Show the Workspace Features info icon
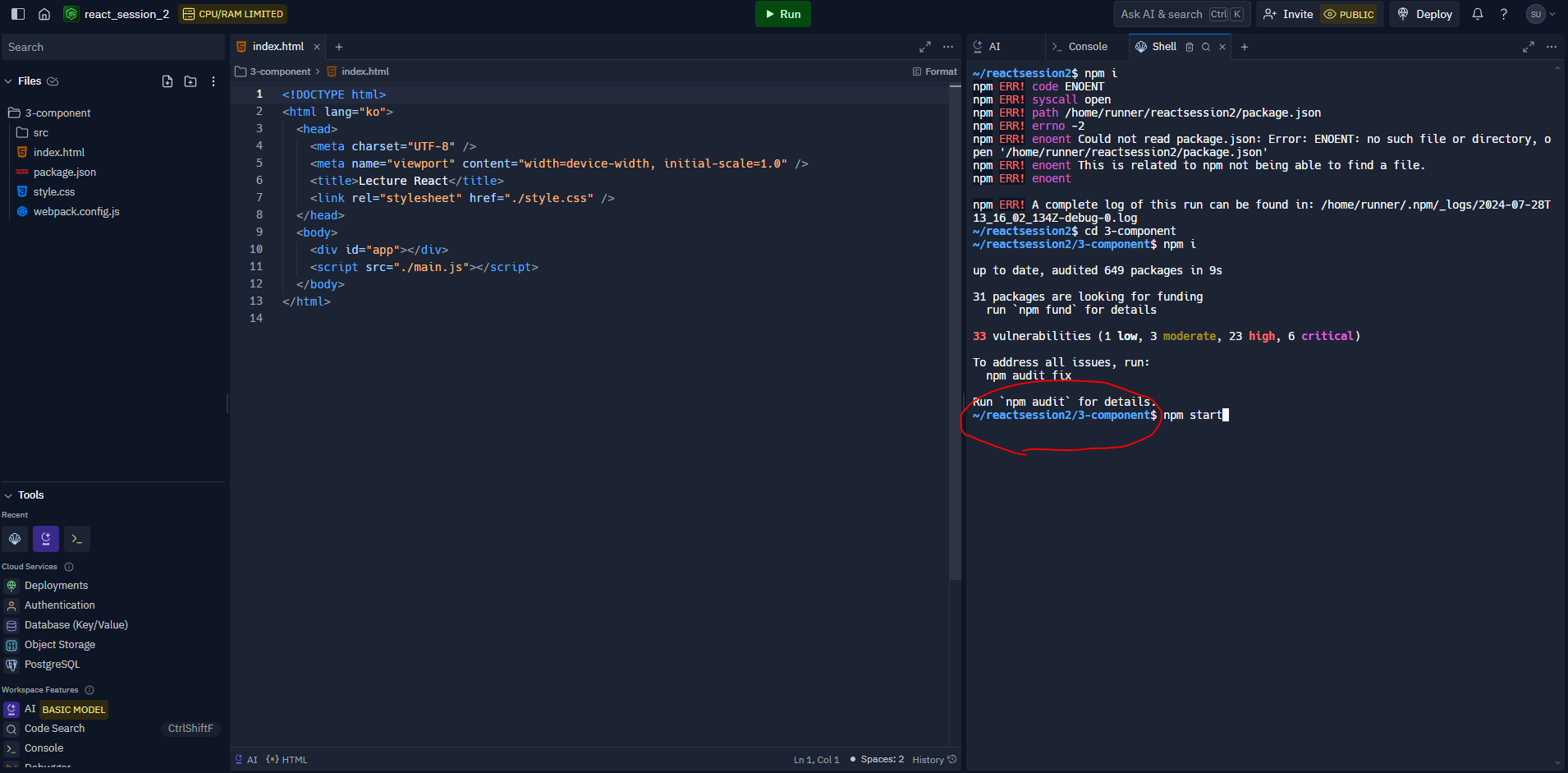This screenshot has height=773, width=1568. 89,690
